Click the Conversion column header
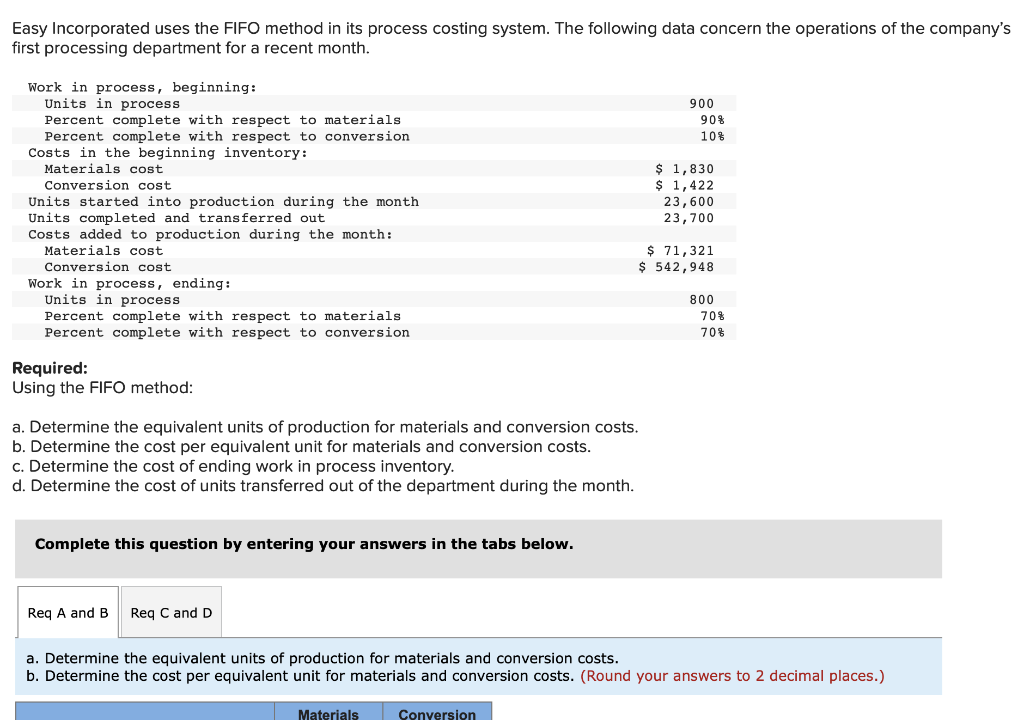Viewport: 1024px width, 720px height. click(437, 713)
